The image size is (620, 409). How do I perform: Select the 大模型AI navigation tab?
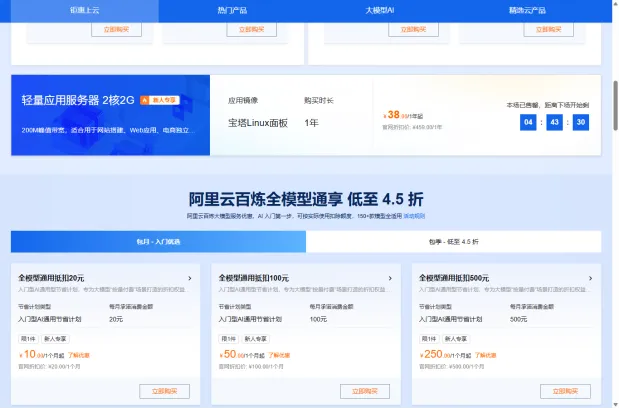pyautogui.click(x=380, y=10)
